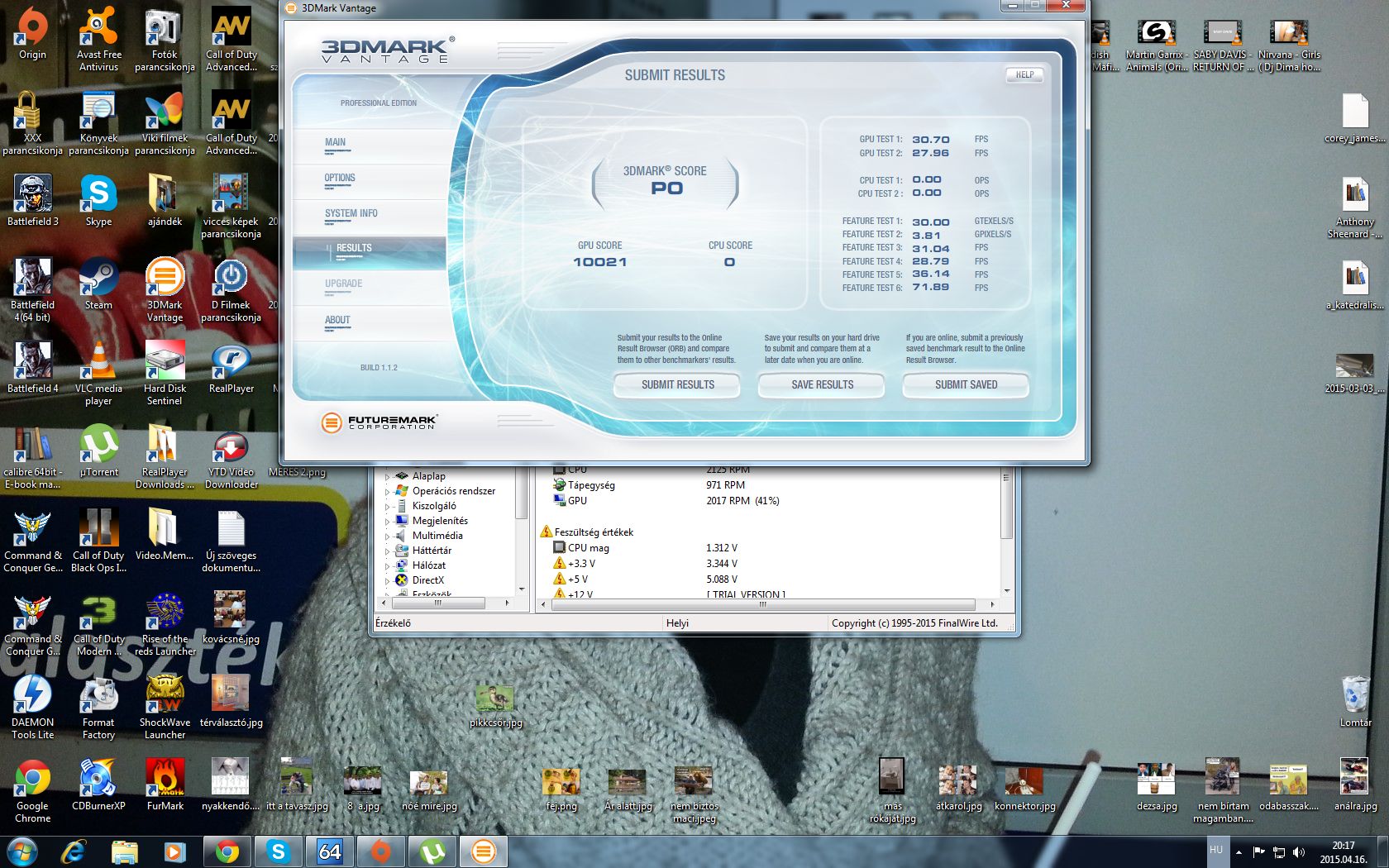Select the +5 V voltage row

[x=769, y=579]
